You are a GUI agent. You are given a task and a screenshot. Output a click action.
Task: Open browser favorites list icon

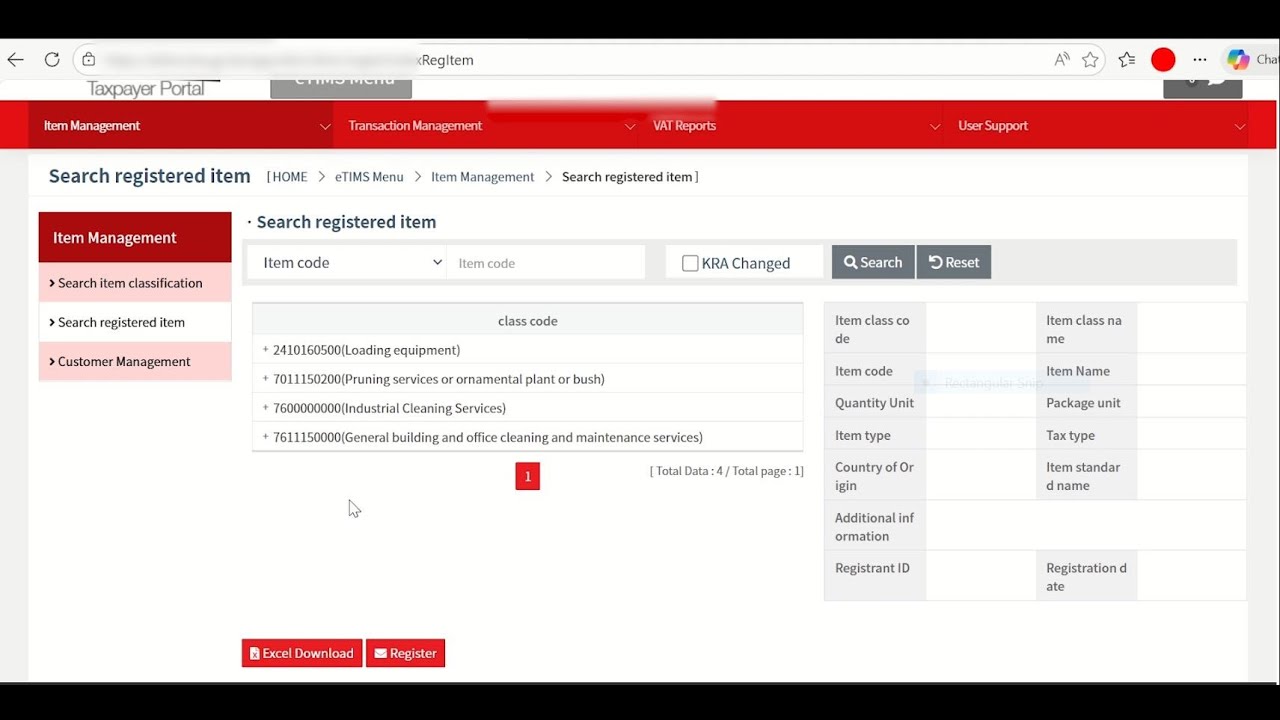pyautogui.click(x=1127, y=60)
